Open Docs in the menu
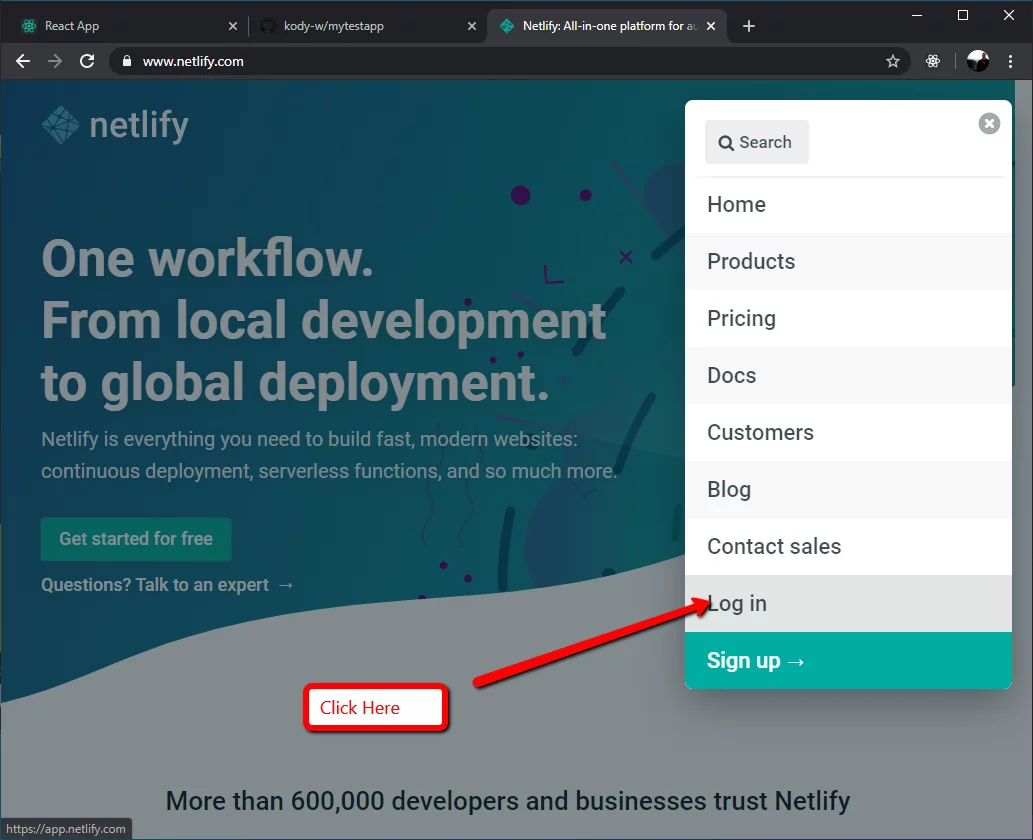The width and height of the screenshot is (1033, 840). click(848, 376)
